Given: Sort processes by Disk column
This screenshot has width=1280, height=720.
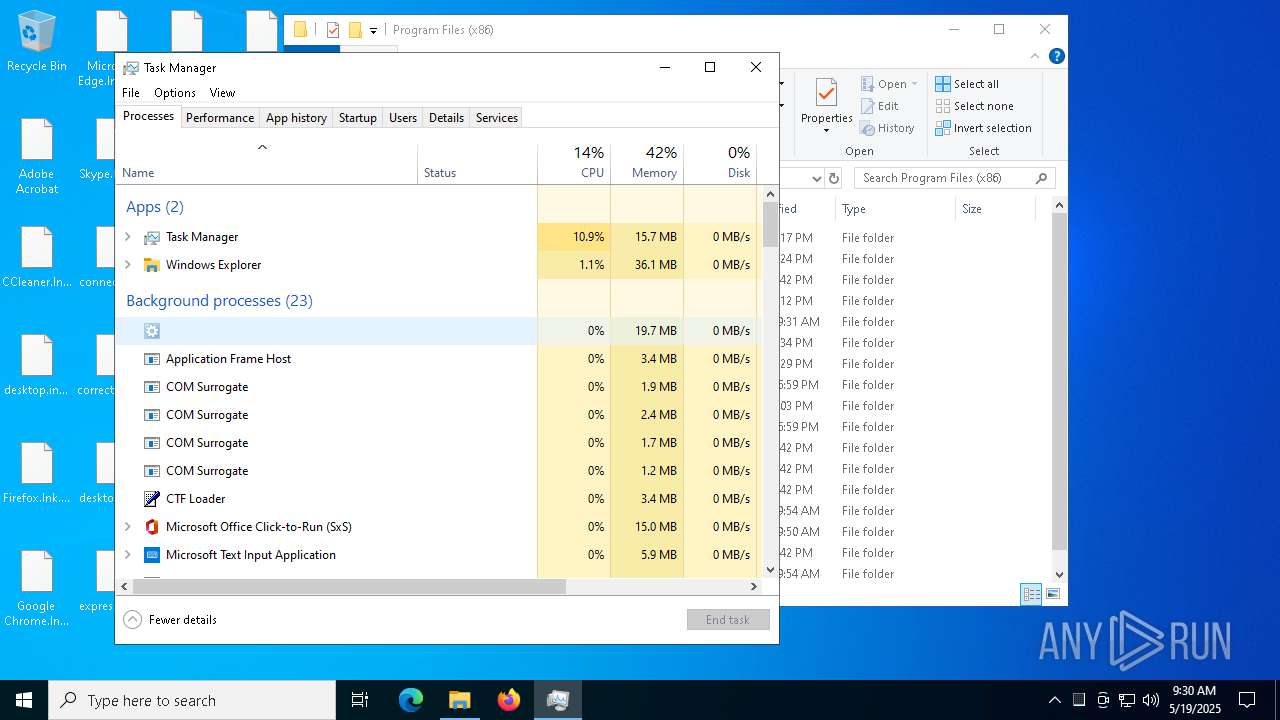Looking at the screenshot, I should (720, 162).
